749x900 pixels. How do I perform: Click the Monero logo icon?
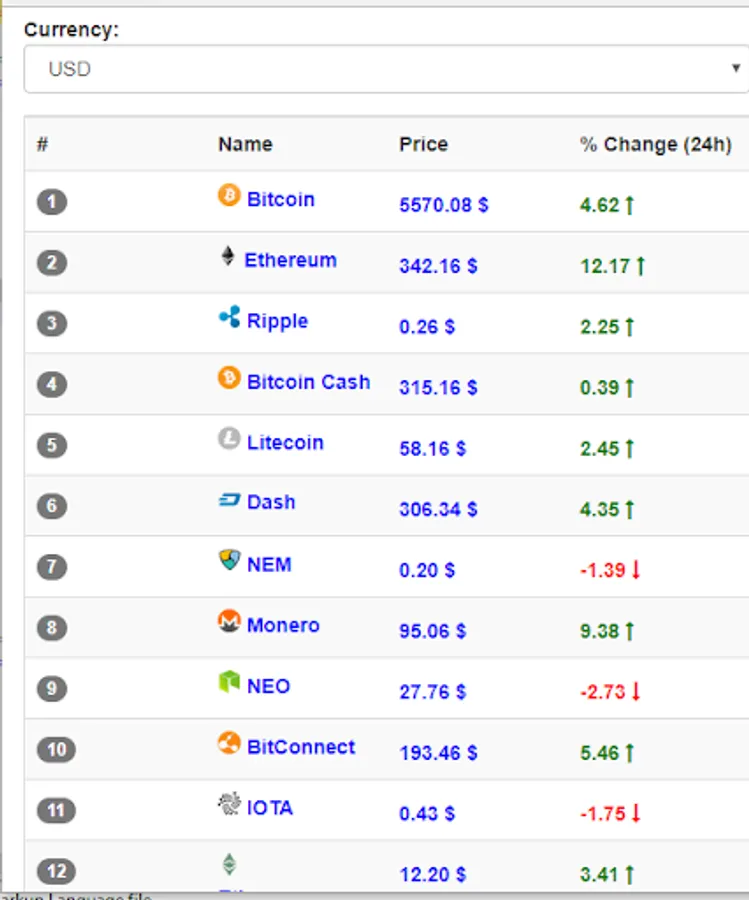pos(229,620)
